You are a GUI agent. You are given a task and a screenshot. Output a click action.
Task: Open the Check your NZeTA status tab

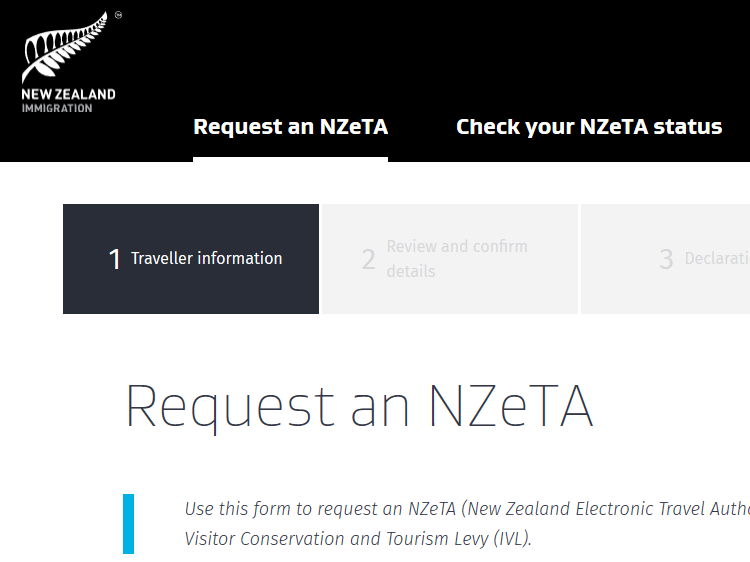click(589, 127)
